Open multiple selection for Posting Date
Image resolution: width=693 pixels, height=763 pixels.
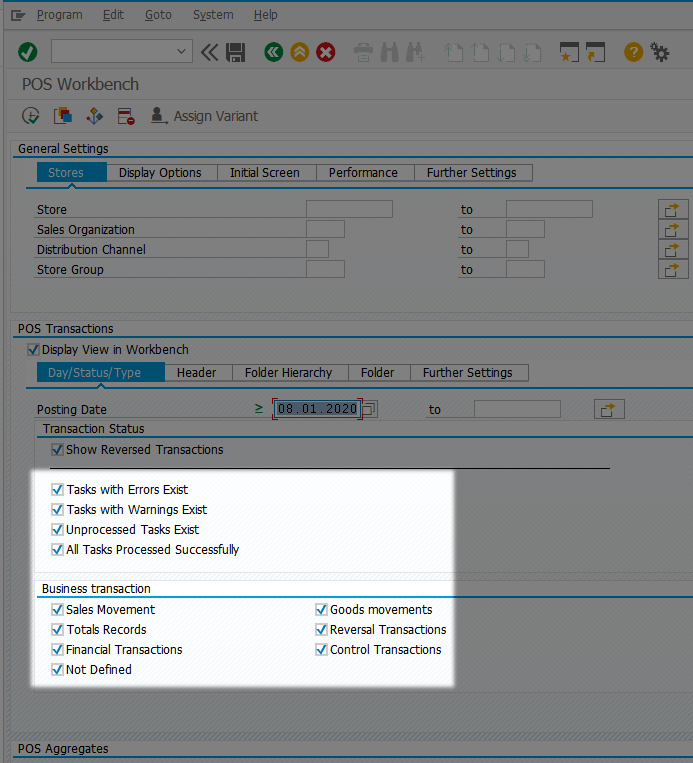click(x=609, y=409)
